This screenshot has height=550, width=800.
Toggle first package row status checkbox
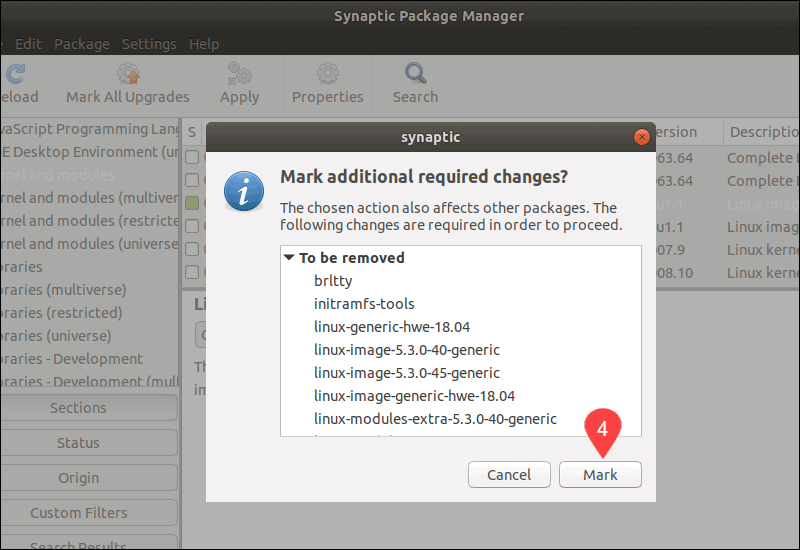[192, 157]
